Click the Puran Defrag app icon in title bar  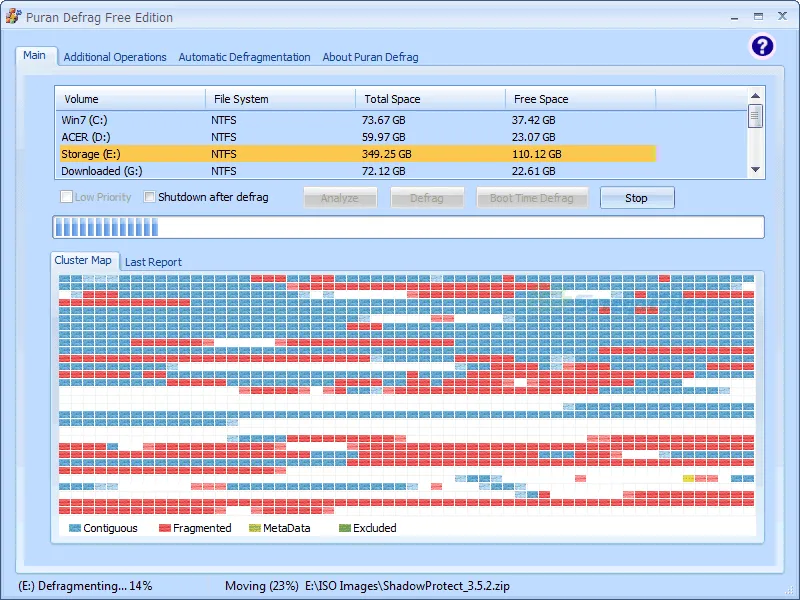[13, 16]
